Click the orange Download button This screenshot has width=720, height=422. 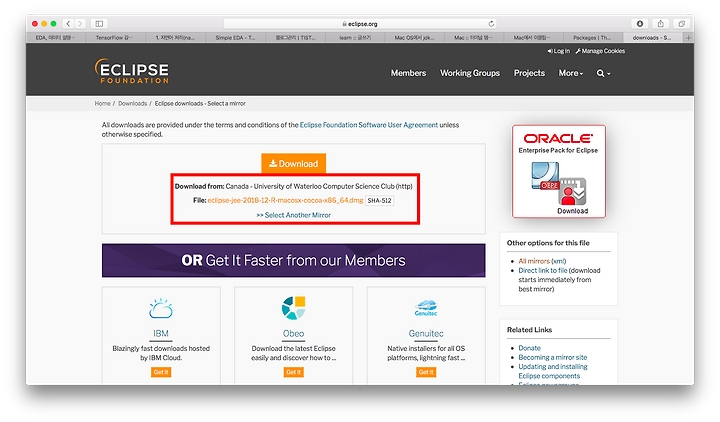point(293,163)
